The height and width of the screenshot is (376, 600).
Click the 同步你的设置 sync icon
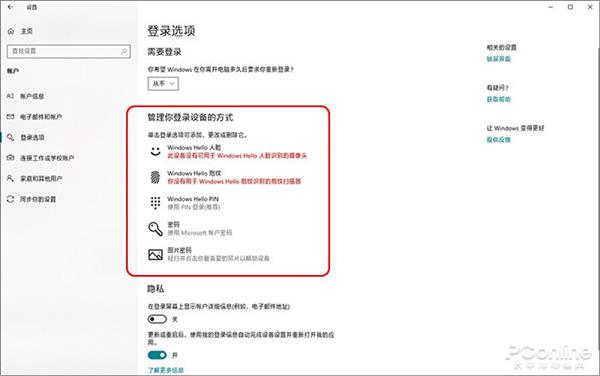[x=10, y=199]
